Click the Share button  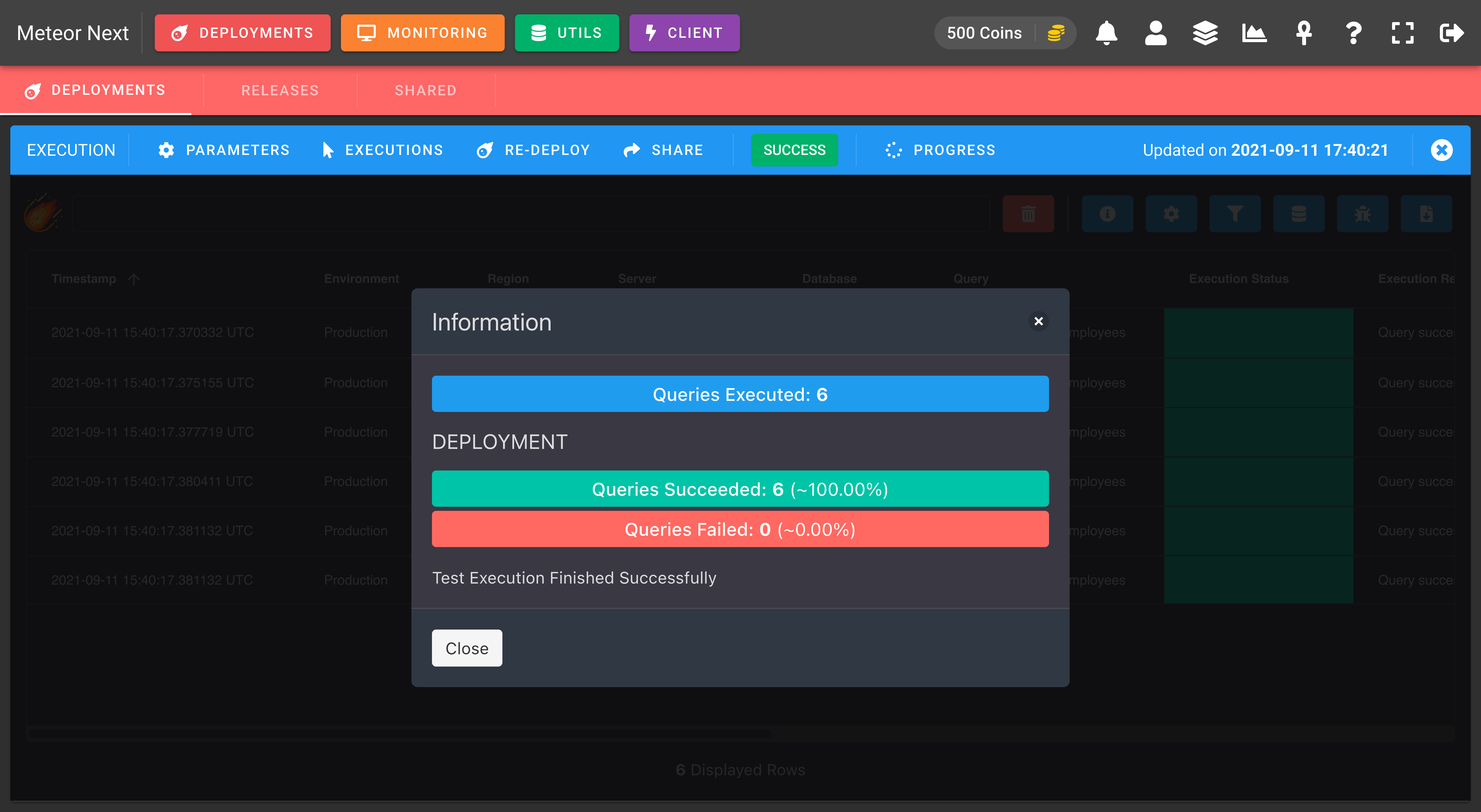click(663, 150)
